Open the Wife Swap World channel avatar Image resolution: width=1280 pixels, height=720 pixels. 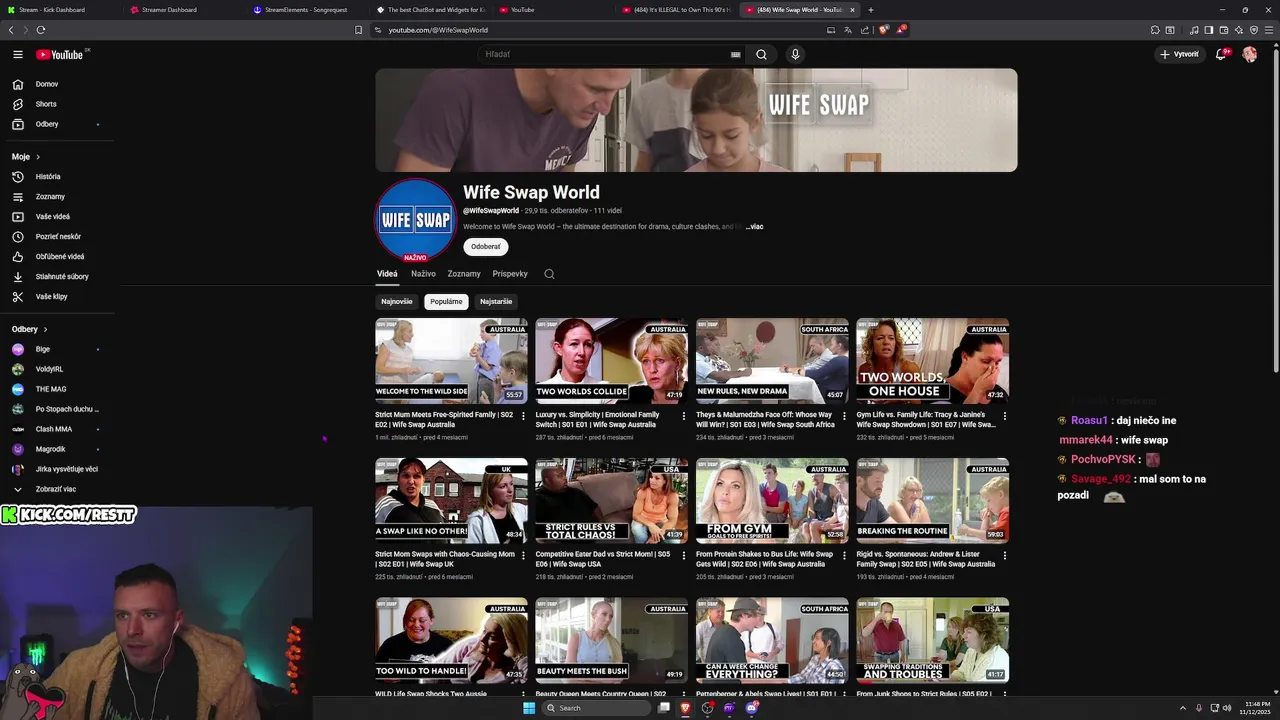coord(415,220)
